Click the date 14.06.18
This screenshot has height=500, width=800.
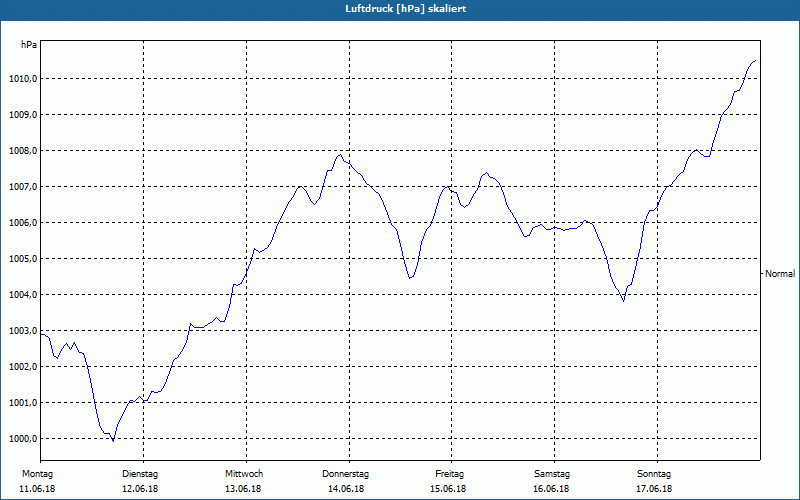coord(346,489)
